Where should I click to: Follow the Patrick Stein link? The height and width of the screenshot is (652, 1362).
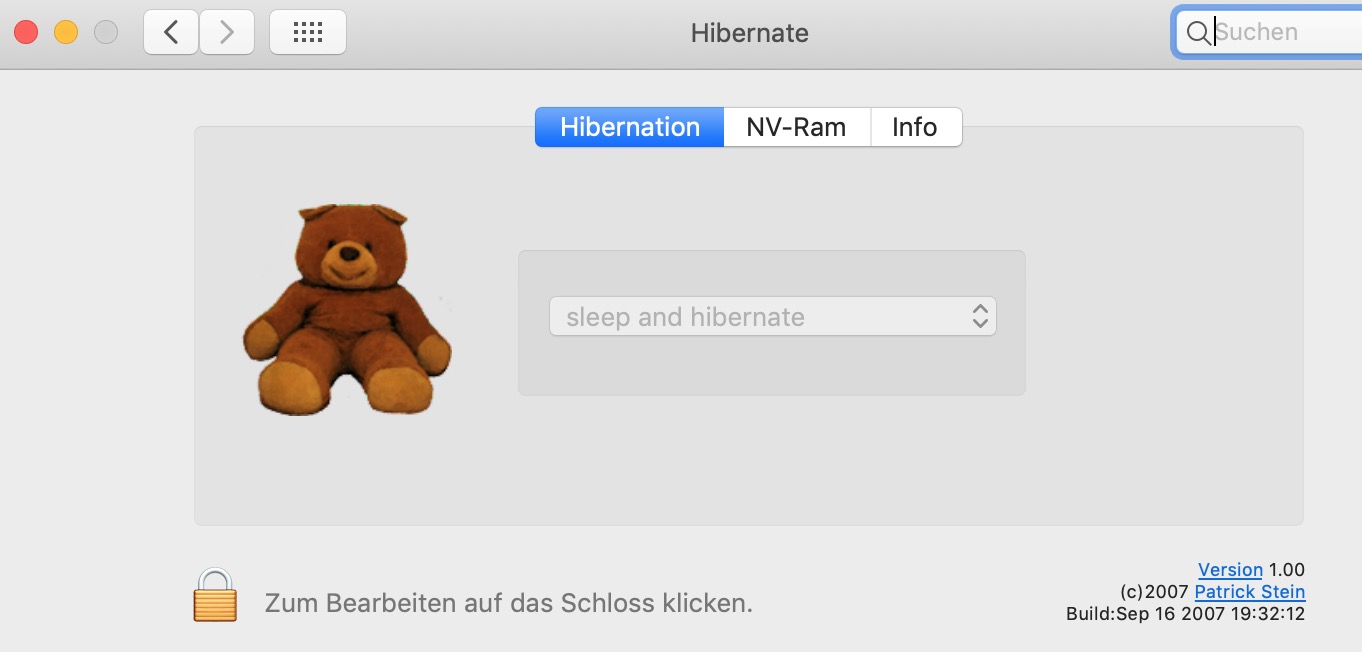[x=1249, y=592]
